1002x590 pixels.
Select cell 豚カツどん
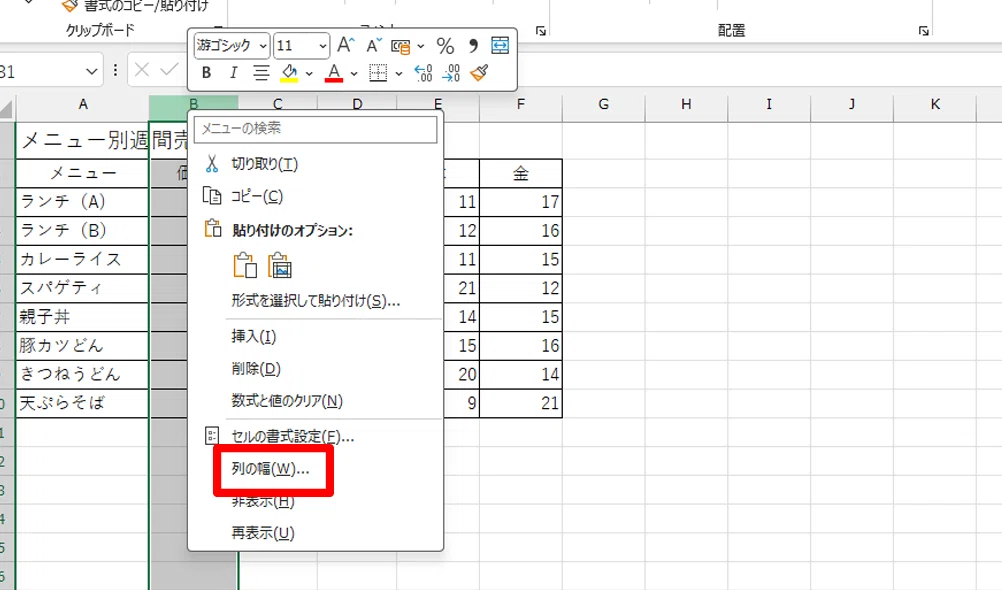click(x=82, y=346)
